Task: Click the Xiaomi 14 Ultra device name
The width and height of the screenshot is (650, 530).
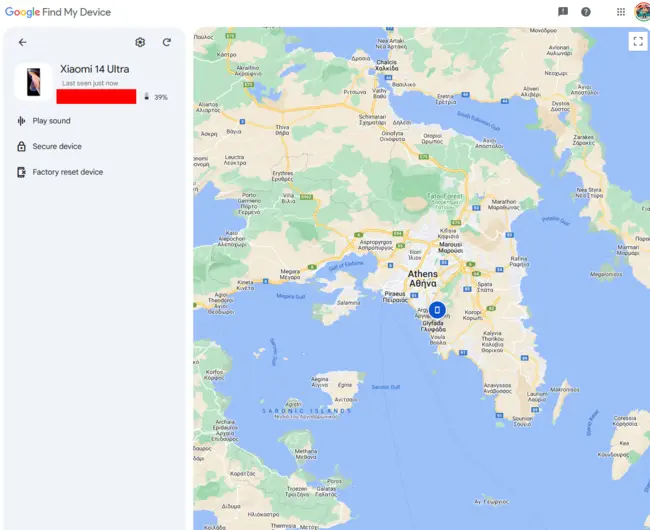Action: point(95,69)
